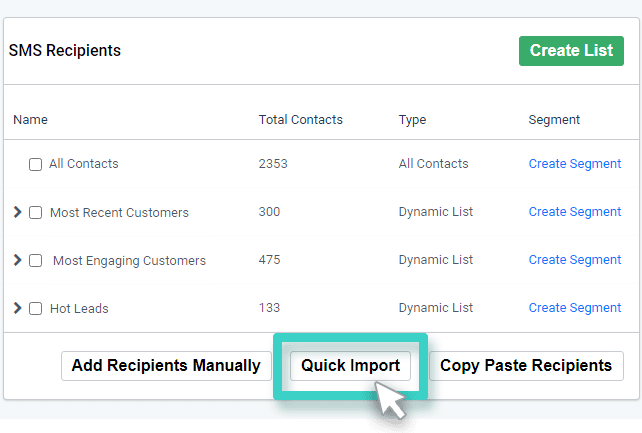Expand the Most Recent Customers row

click(17, 212)
